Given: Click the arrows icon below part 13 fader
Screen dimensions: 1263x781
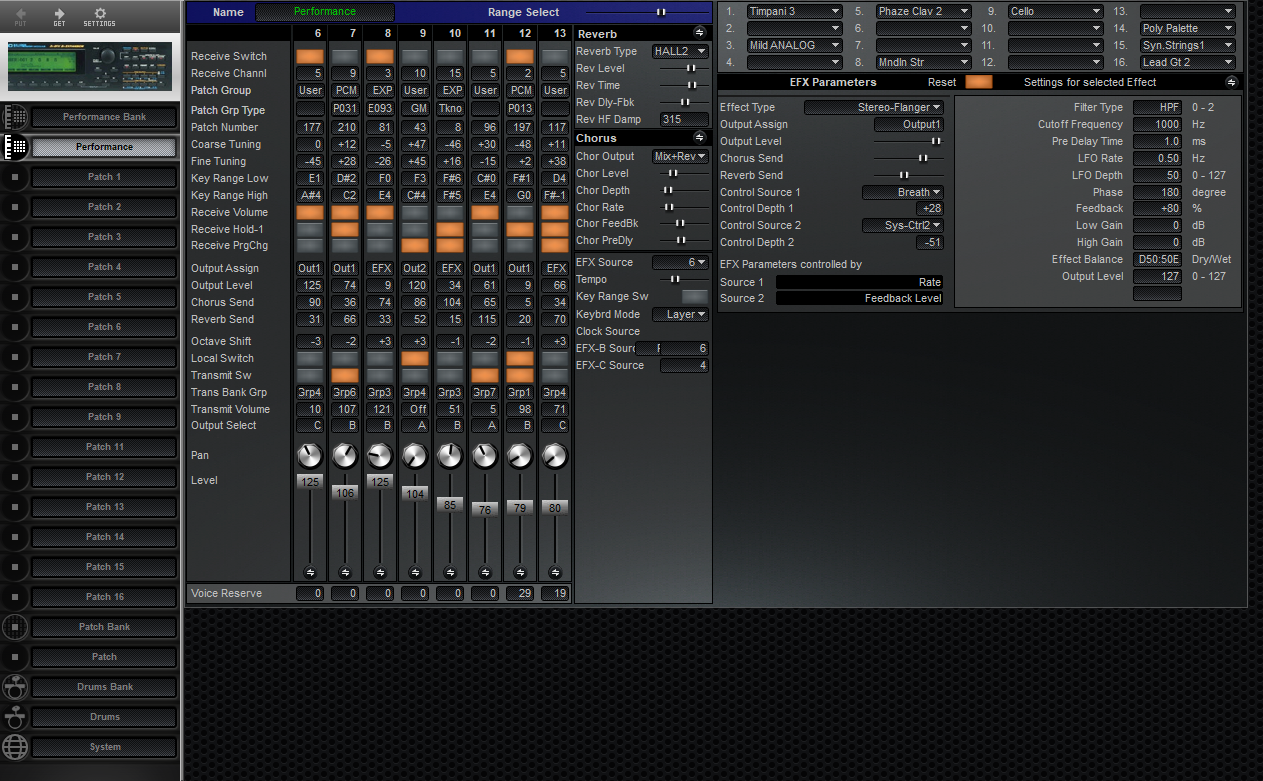Looking at the screenshot, I should (555, 572).
